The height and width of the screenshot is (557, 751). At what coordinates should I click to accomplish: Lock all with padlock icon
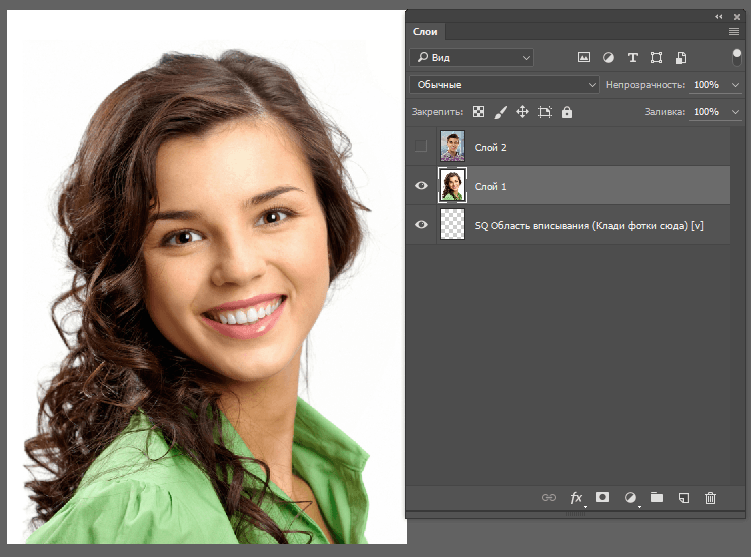click(x=567, y=112)
